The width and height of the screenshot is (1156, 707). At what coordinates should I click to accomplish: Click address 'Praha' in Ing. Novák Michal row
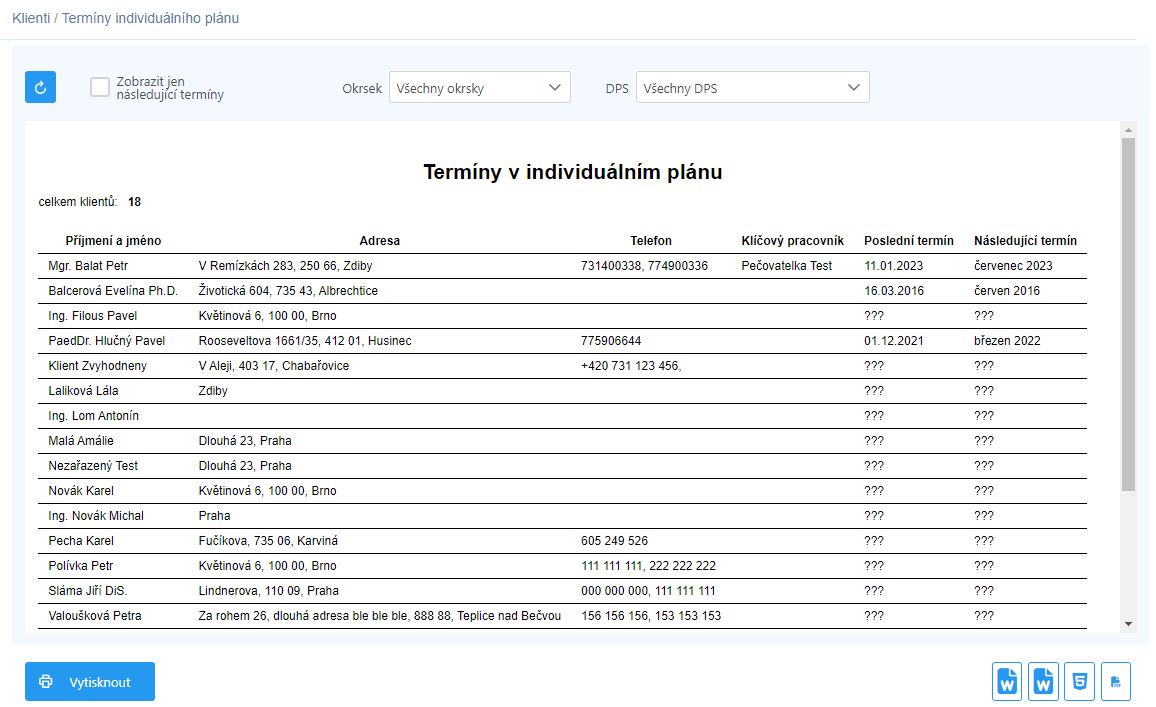(215, 516)
